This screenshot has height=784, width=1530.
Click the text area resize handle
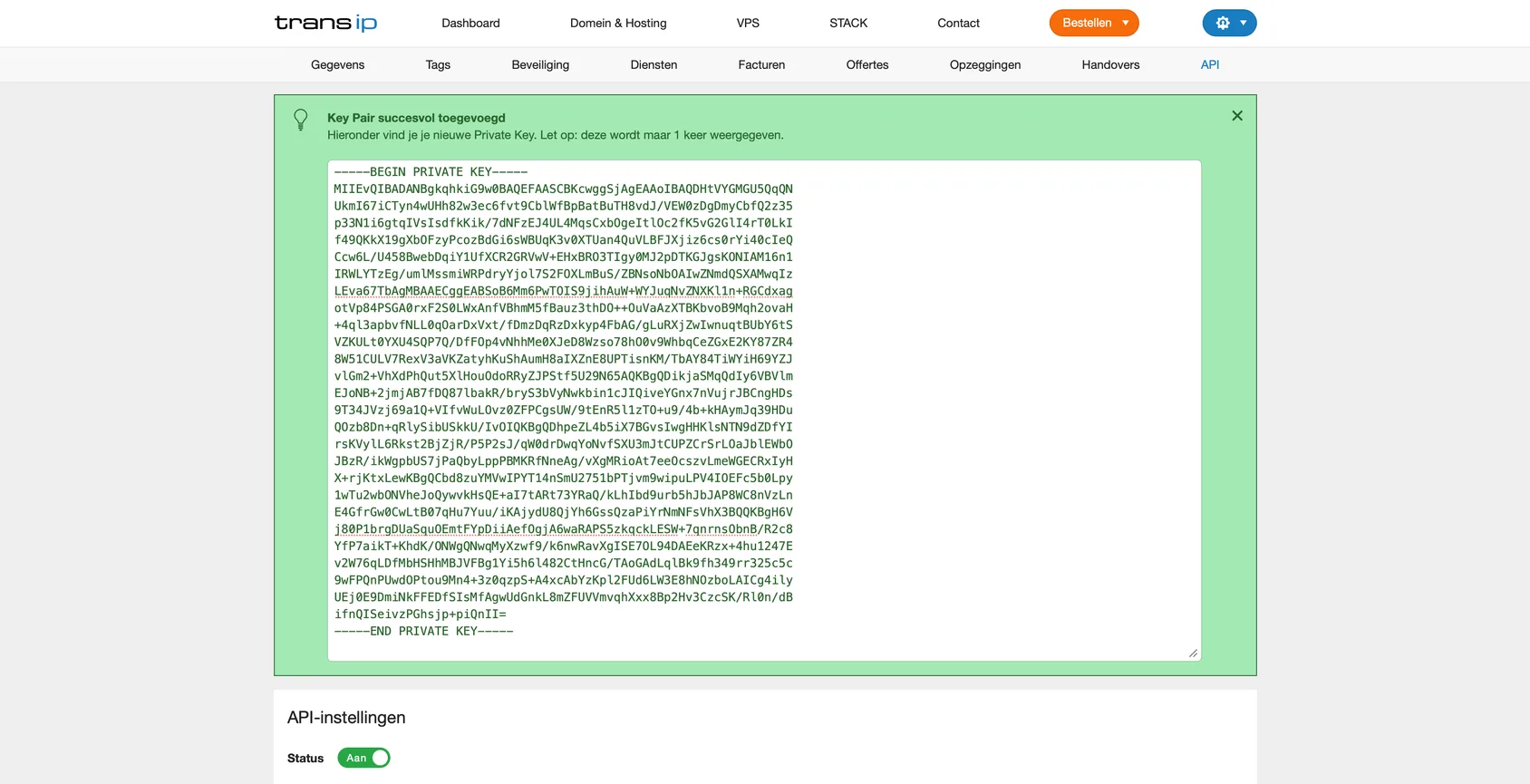click(x=1193, y=653)
